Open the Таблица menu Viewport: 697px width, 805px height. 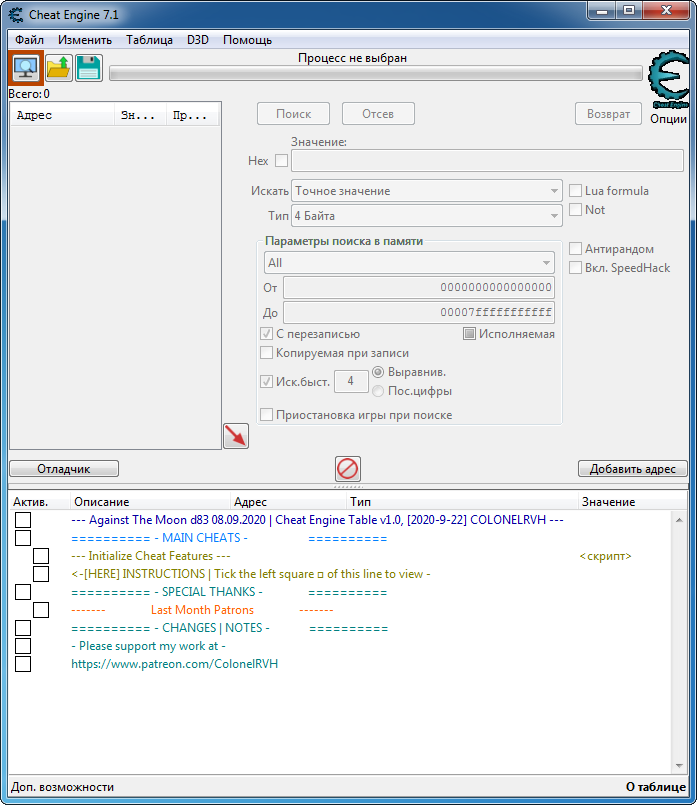[149, 40]
